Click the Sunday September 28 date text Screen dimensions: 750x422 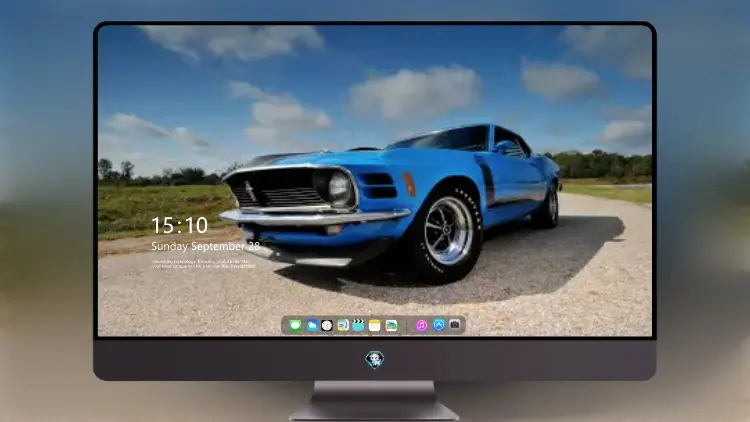click(x=206, y=246)
